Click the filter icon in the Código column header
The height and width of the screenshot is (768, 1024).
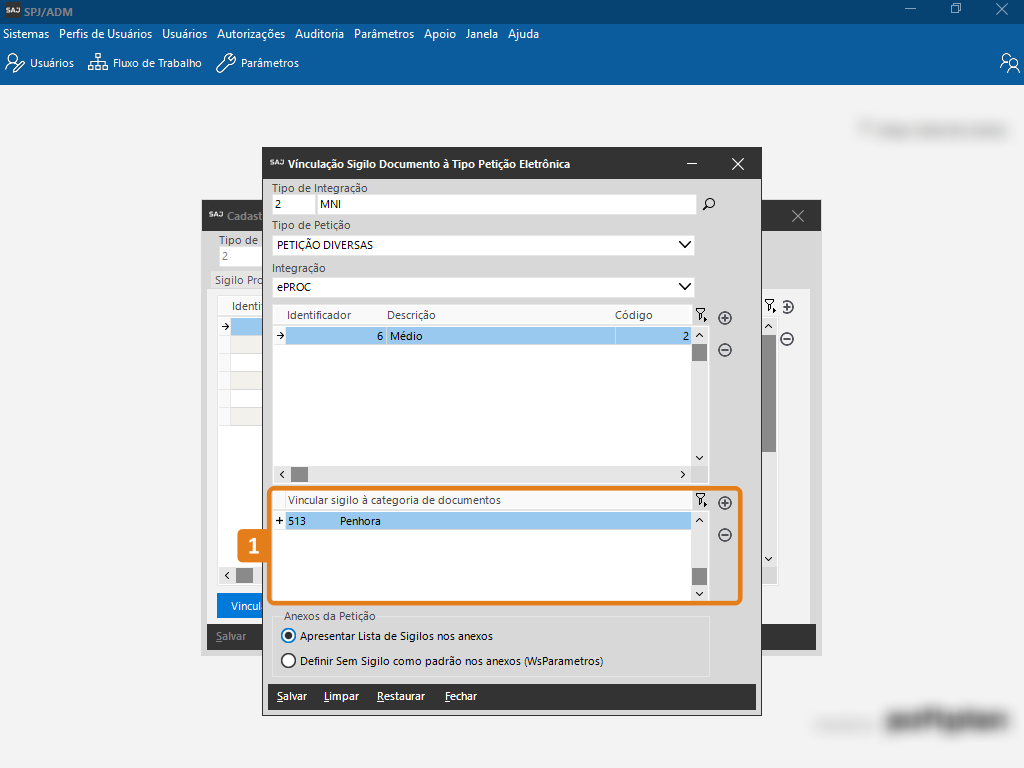coord(701,315)
